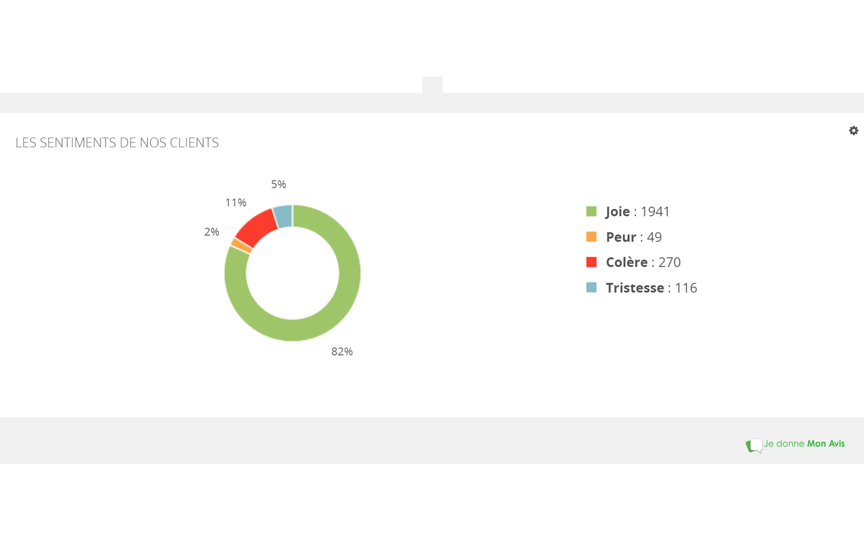The height and width of the screenshot is (540, 864).
Task: Click the green Joie legend swatch
Action: click(x=591, y=211)
